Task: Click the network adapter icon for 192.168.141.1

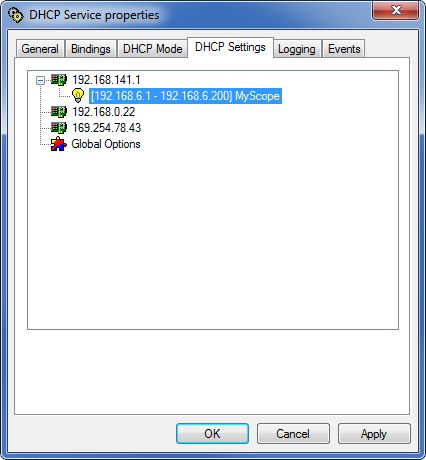Action: 59,80
